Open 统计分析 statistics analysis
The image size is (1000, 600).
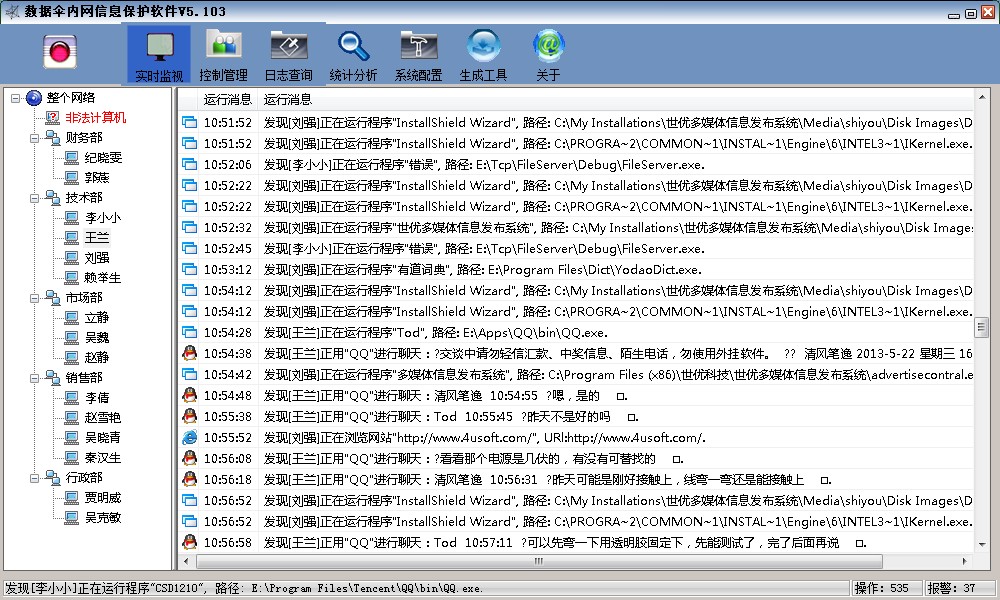353,55
